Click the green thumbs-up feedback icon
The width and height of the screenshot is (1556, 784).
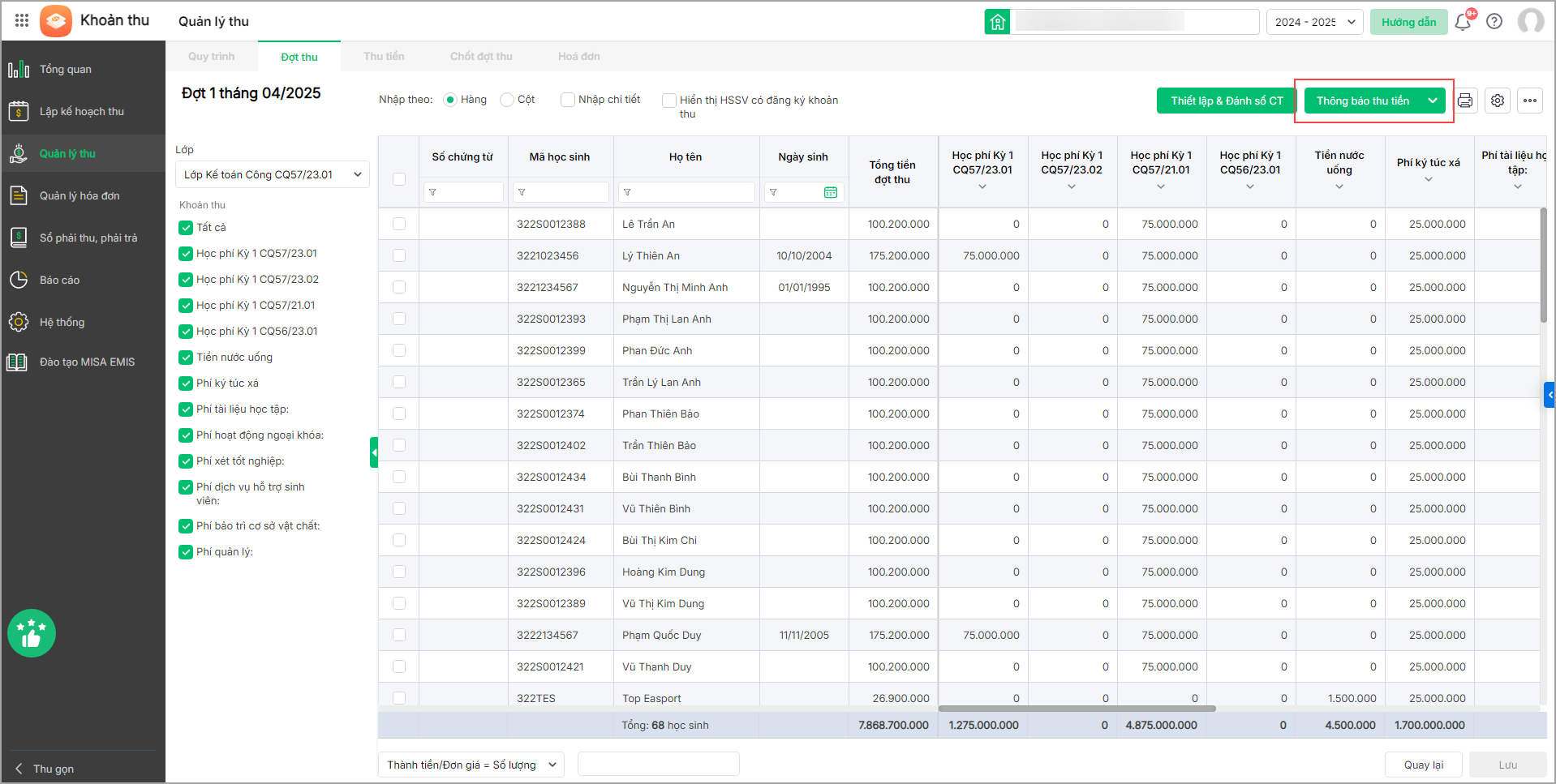(32, 633)
